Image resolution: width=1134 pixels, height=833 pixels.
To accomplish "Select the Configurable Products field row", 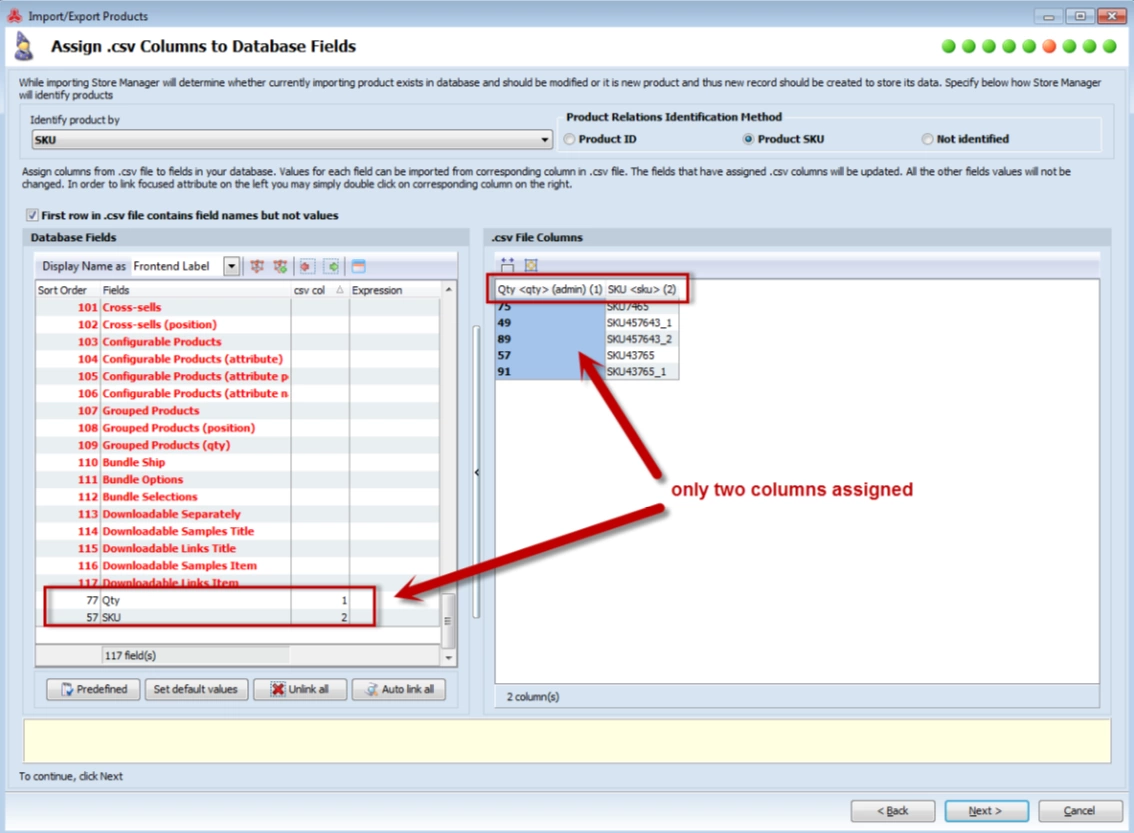I will coord(237,342).
